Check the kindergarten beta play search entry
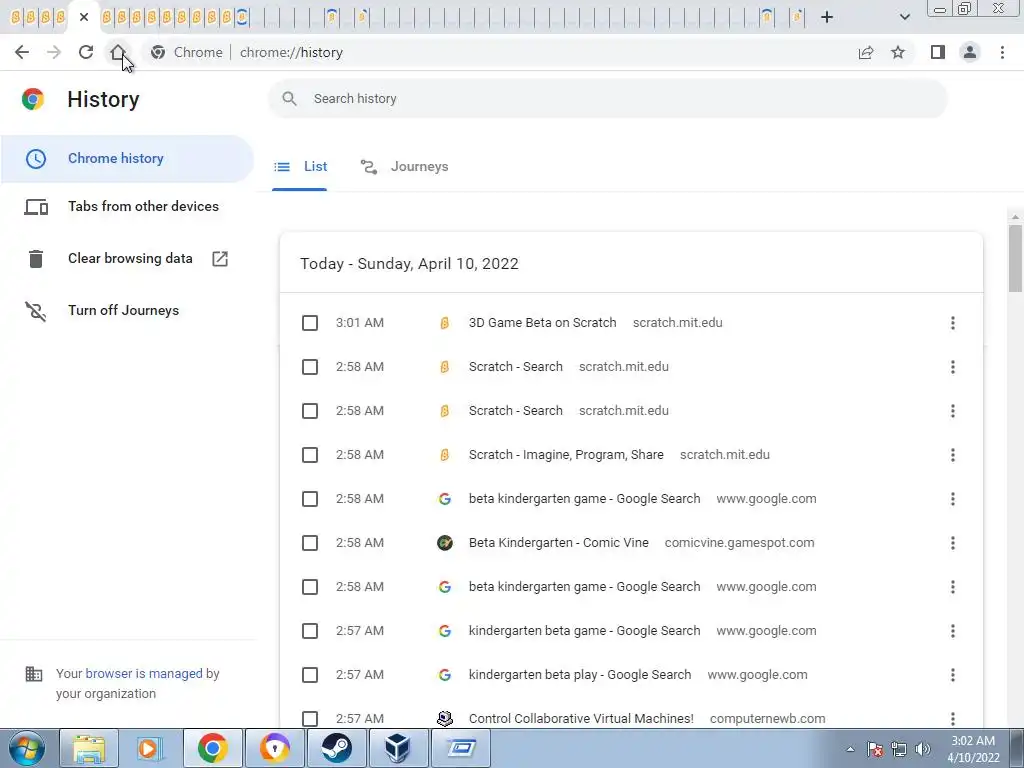Image resolution: width=1024 pixels, height=768 pixels. [x=310, y=675]
